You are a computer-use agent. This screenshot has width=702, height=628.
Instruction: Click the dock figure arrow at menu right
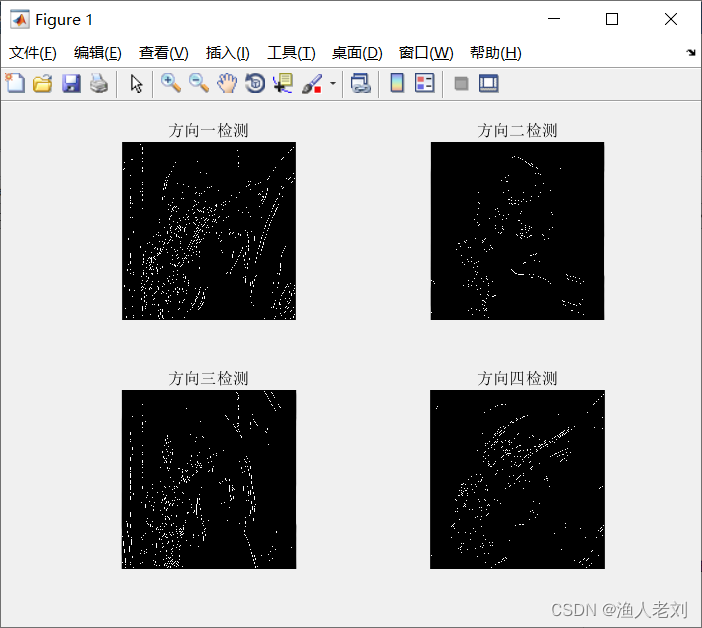click(x=691, y=52)
